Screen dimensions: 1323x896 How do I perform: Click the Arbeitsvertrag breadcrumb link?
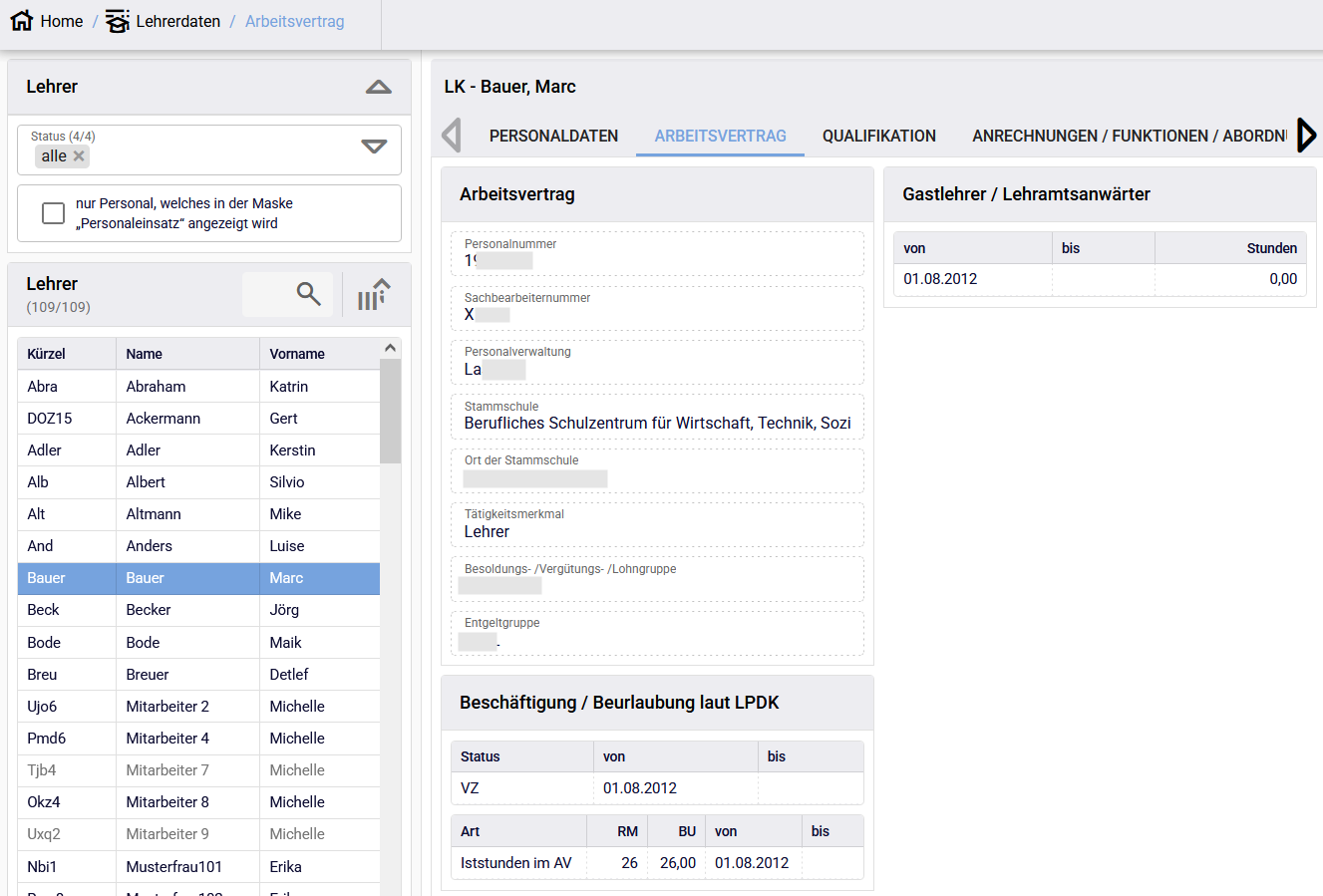coord(294,21)
